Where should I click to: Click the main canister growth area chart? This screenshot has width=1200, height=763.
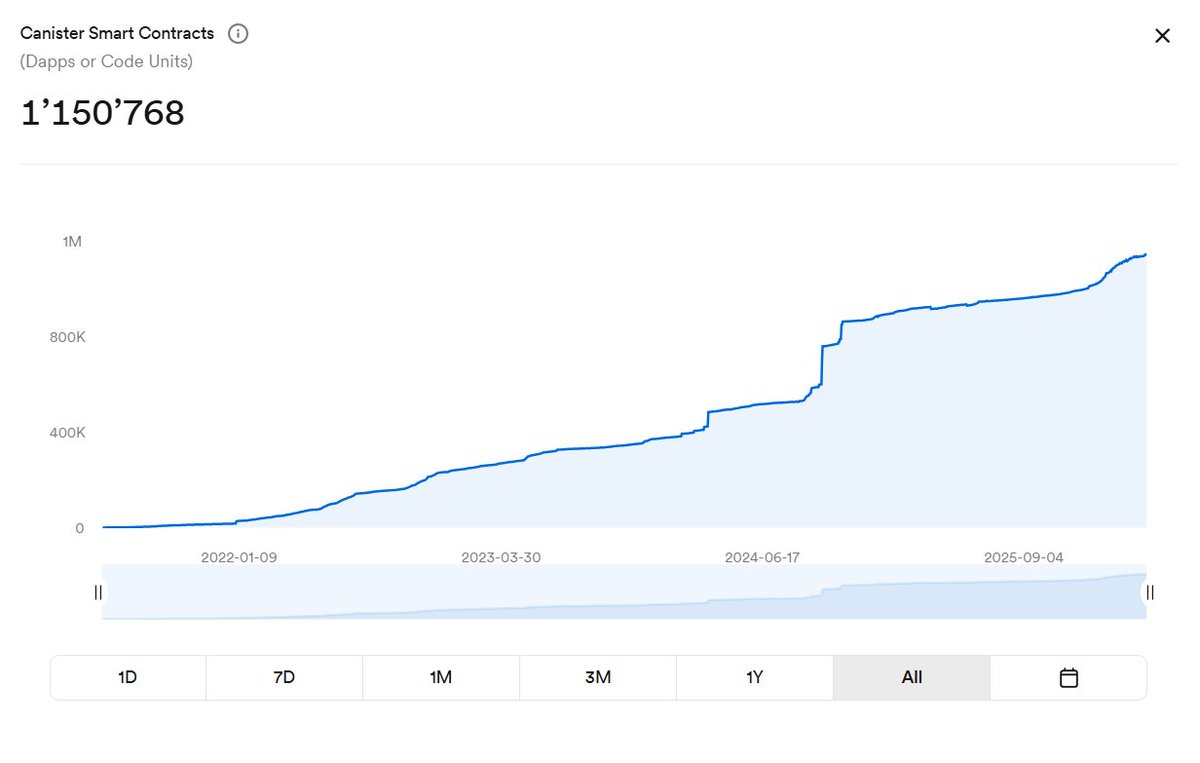click(x=624, y=390)
